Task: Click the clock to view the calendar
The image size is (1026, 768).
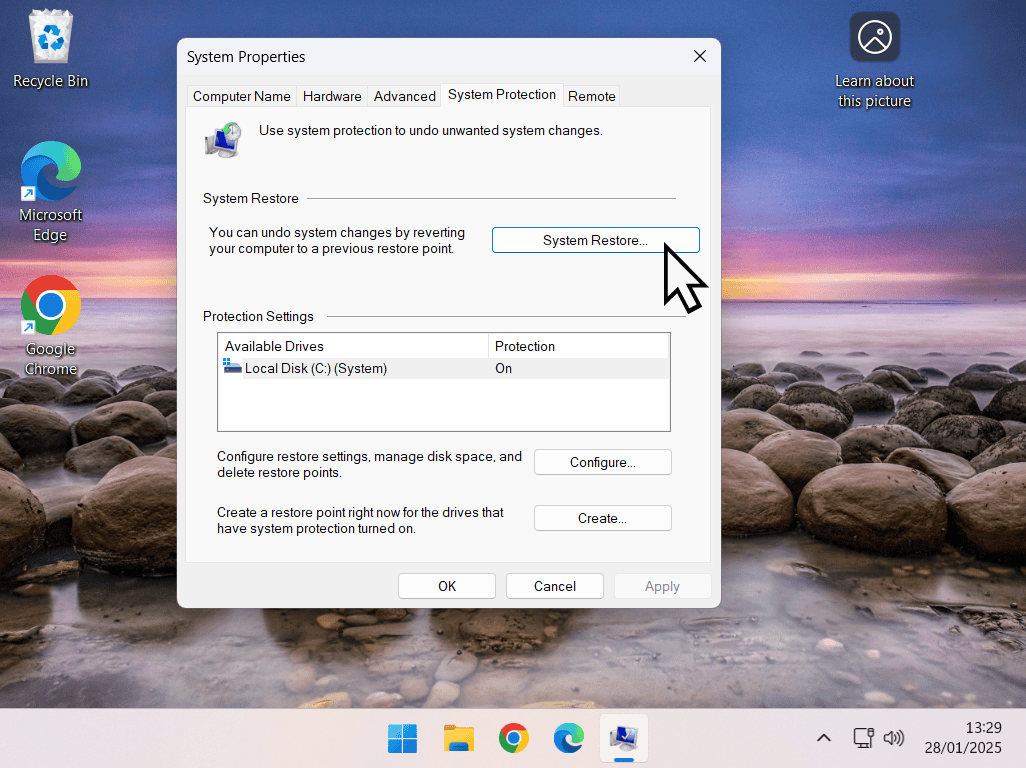Action: tap(963, 737)
